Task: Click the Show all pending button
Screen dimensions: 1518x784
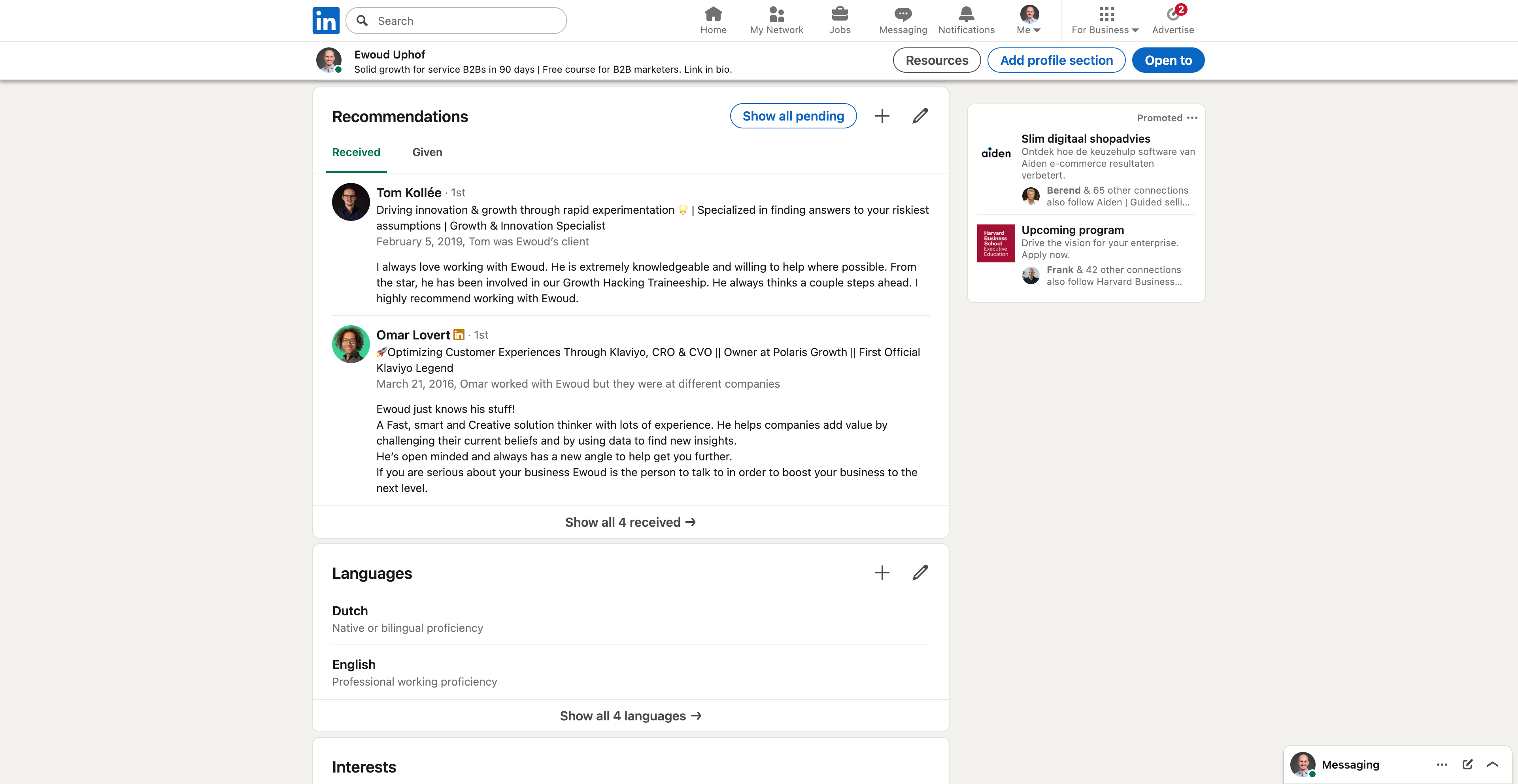Action: click(793, 116)
